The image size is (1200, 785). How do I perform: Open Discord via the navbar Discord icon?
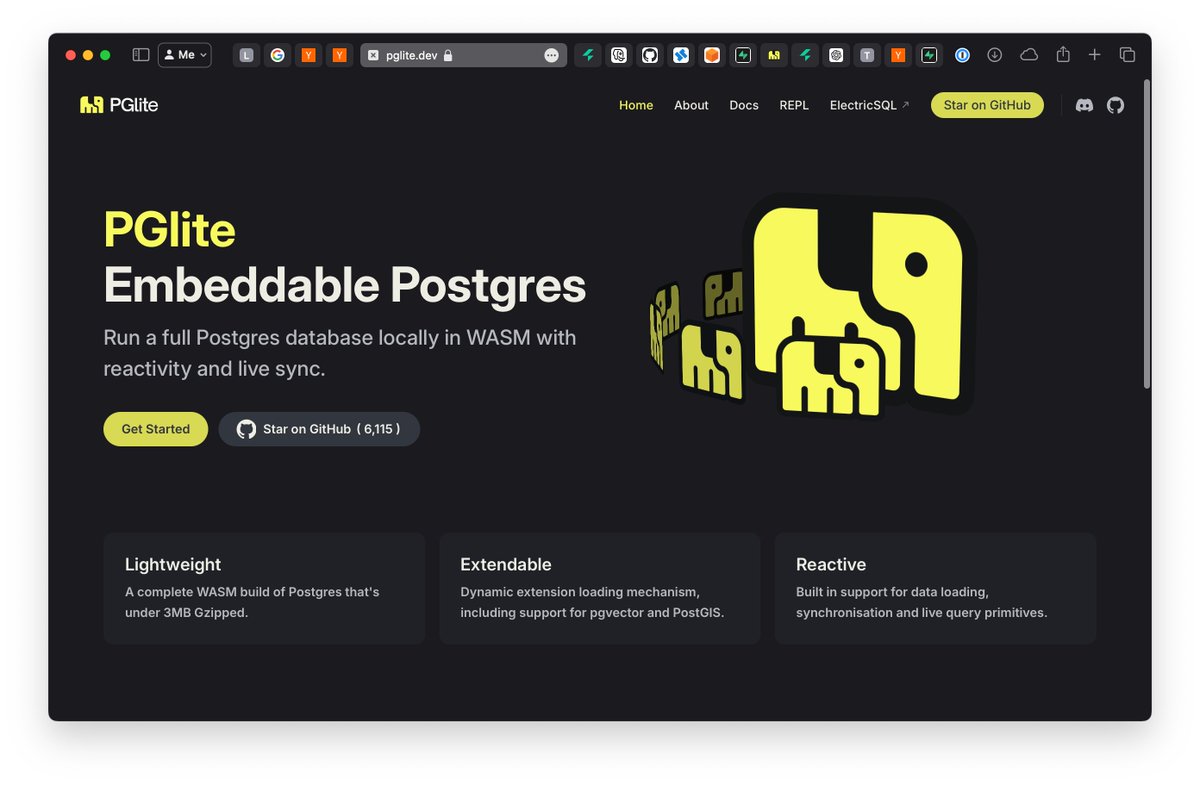coord(1084,105)
